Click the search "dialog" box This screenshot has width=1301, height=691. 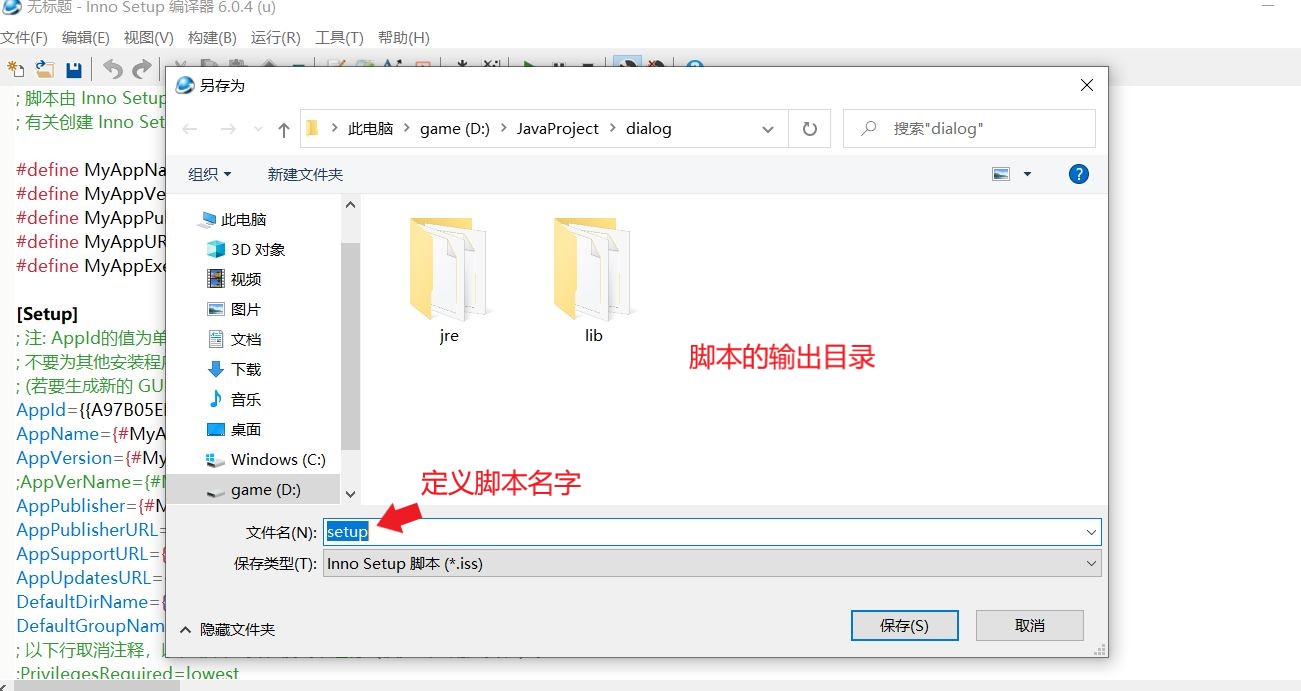tap(969, 129)
